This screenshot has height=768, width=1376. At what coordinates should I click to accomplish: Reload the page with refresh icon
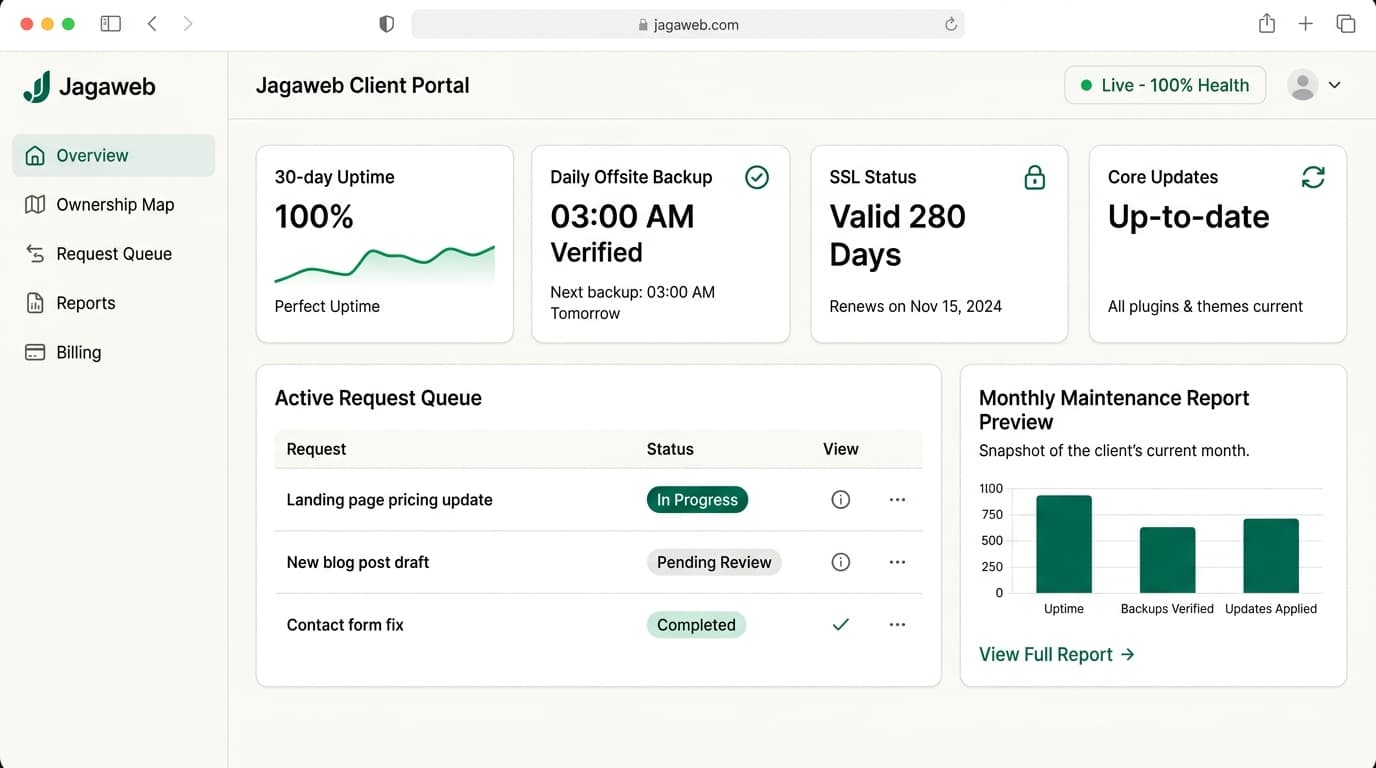tap(951, 24)
